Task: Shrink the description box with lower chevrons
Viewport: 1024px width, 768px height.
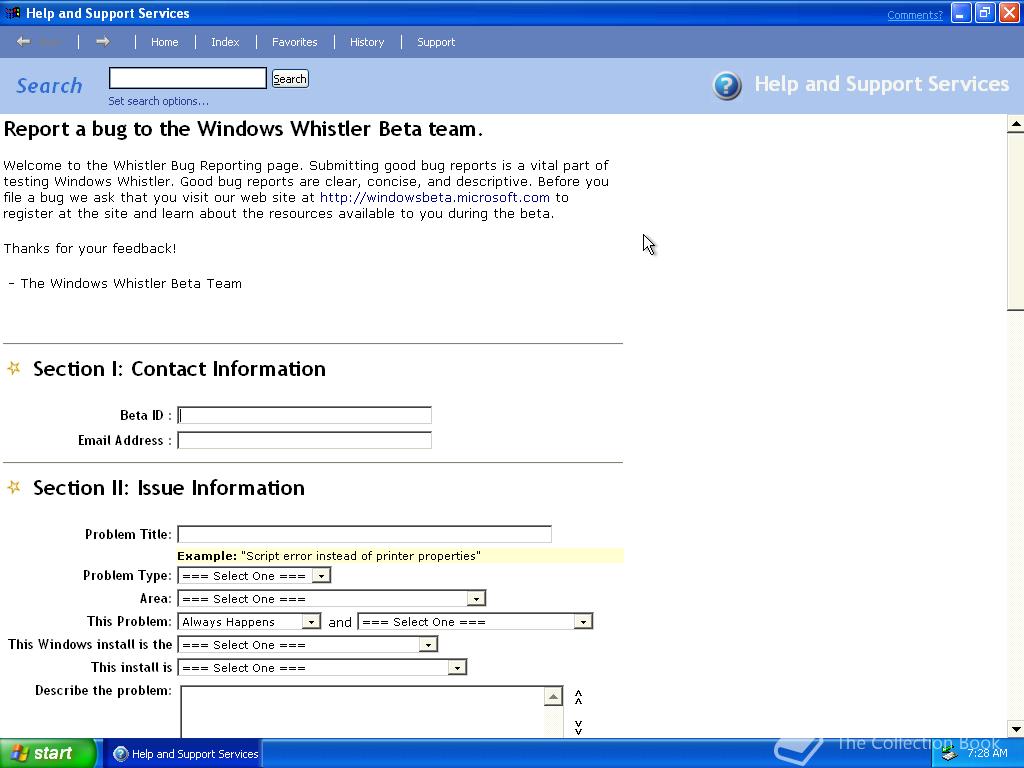Action: (x=578, y=727)
